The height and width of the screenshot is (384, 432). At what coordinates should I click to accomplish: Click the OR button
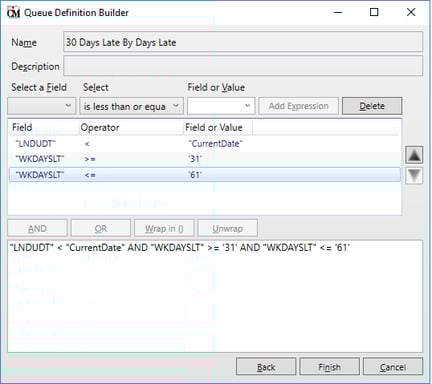pyautogui.click(x=101, y=229)
